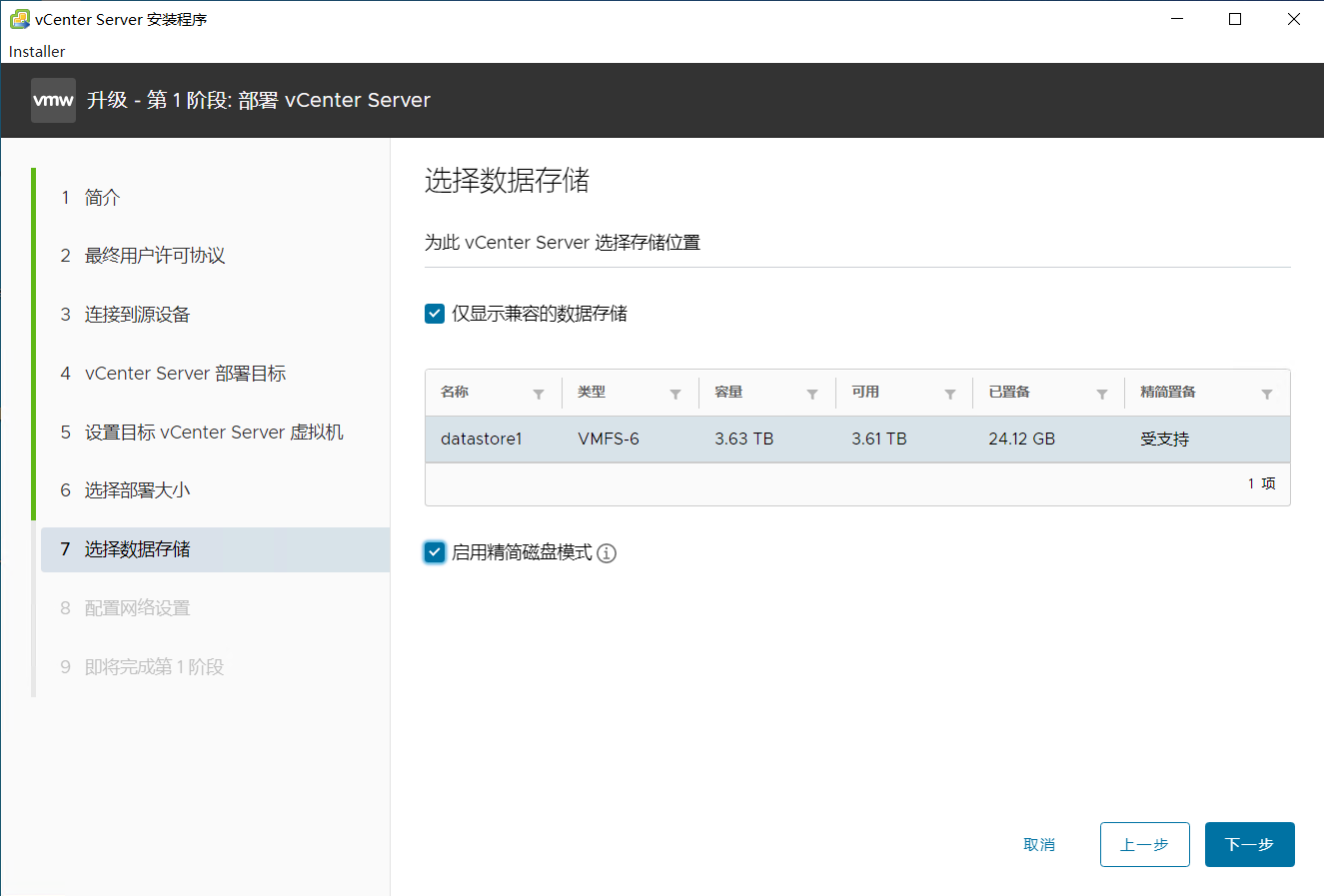Click the VMFS-6 type cell

609,439
